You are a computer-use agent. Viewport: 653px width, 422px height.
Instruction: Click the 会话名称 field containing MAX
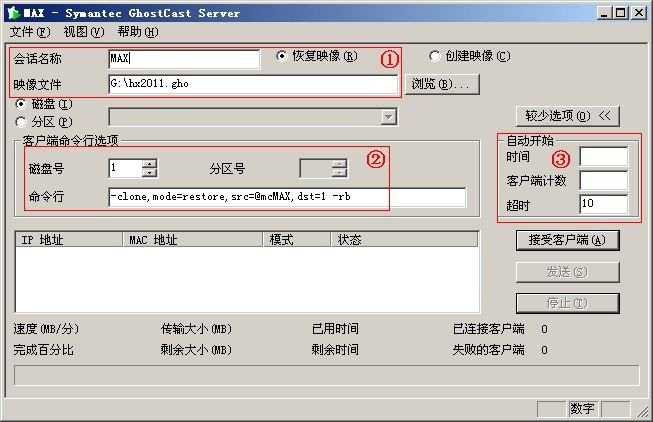[x=184, y=59]
